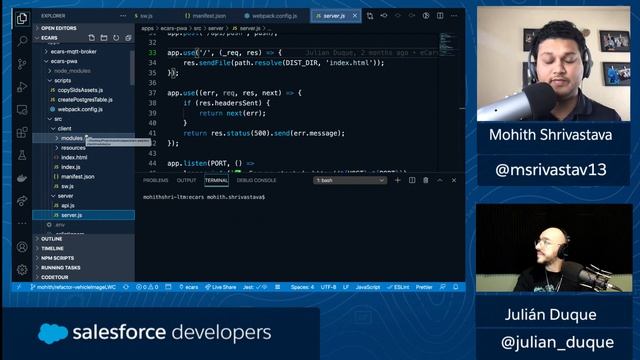Click the git branch name in status bar
Screen dimensions: 640x360
[73, 287]
